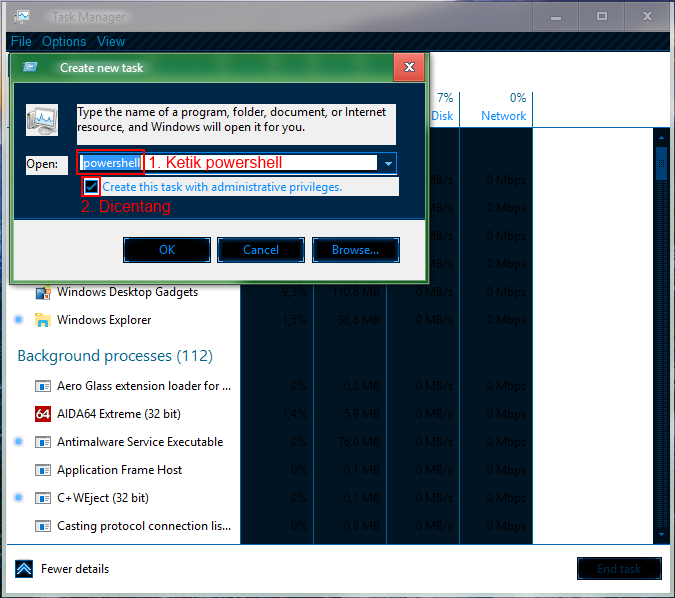
Task: Click the Antimalware Service Executable icon
Action: coord(43,442)
